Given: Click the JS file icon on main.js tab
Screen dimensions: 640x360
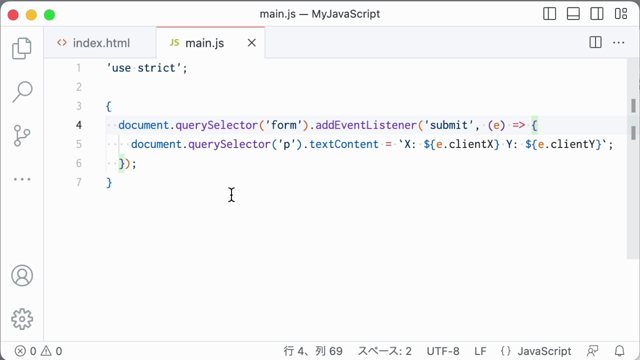Looking at the screenshot, I should point(174,42).
